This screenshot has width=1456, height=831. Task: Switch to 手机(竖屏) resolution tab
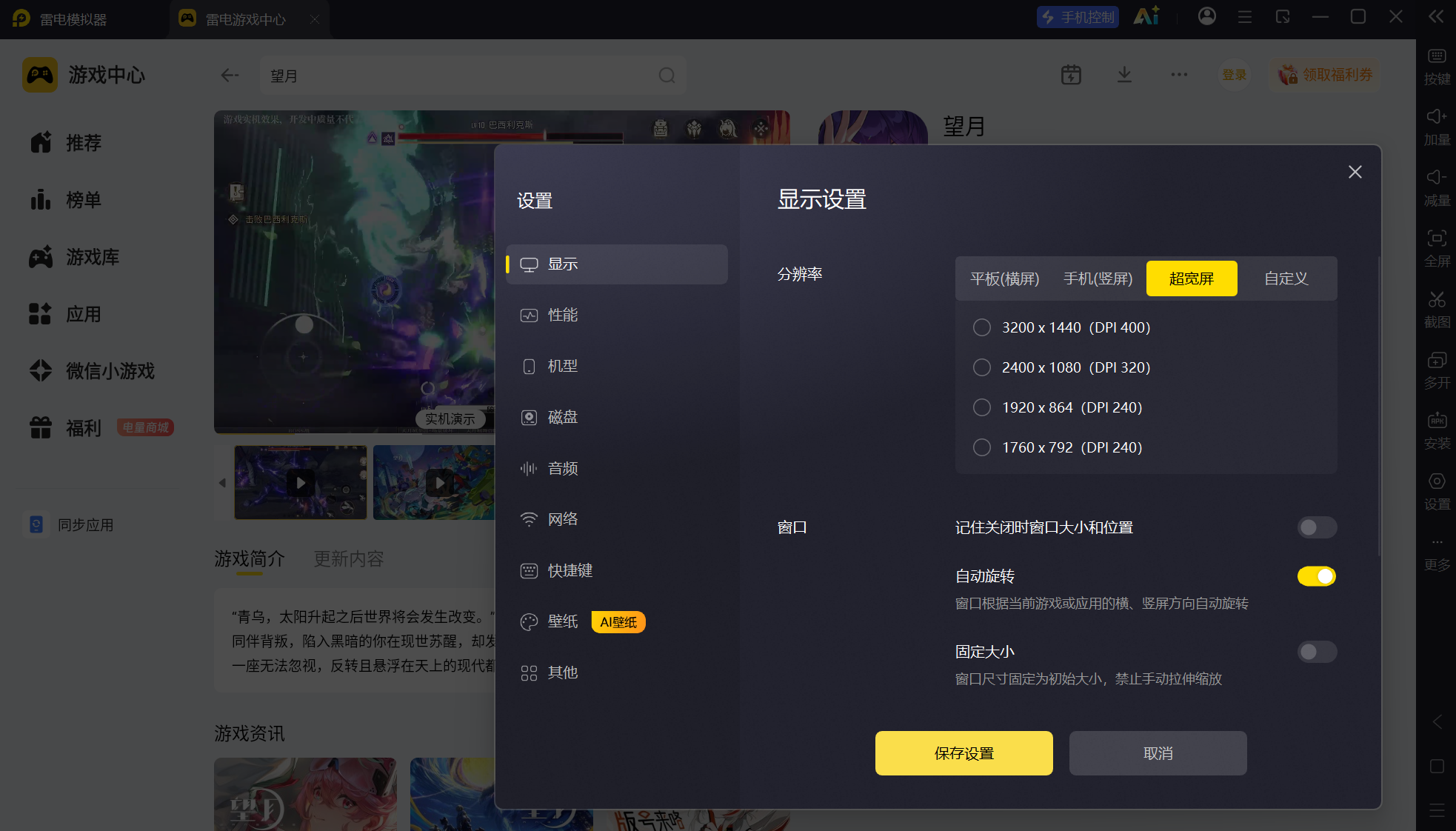point(1098,278)
